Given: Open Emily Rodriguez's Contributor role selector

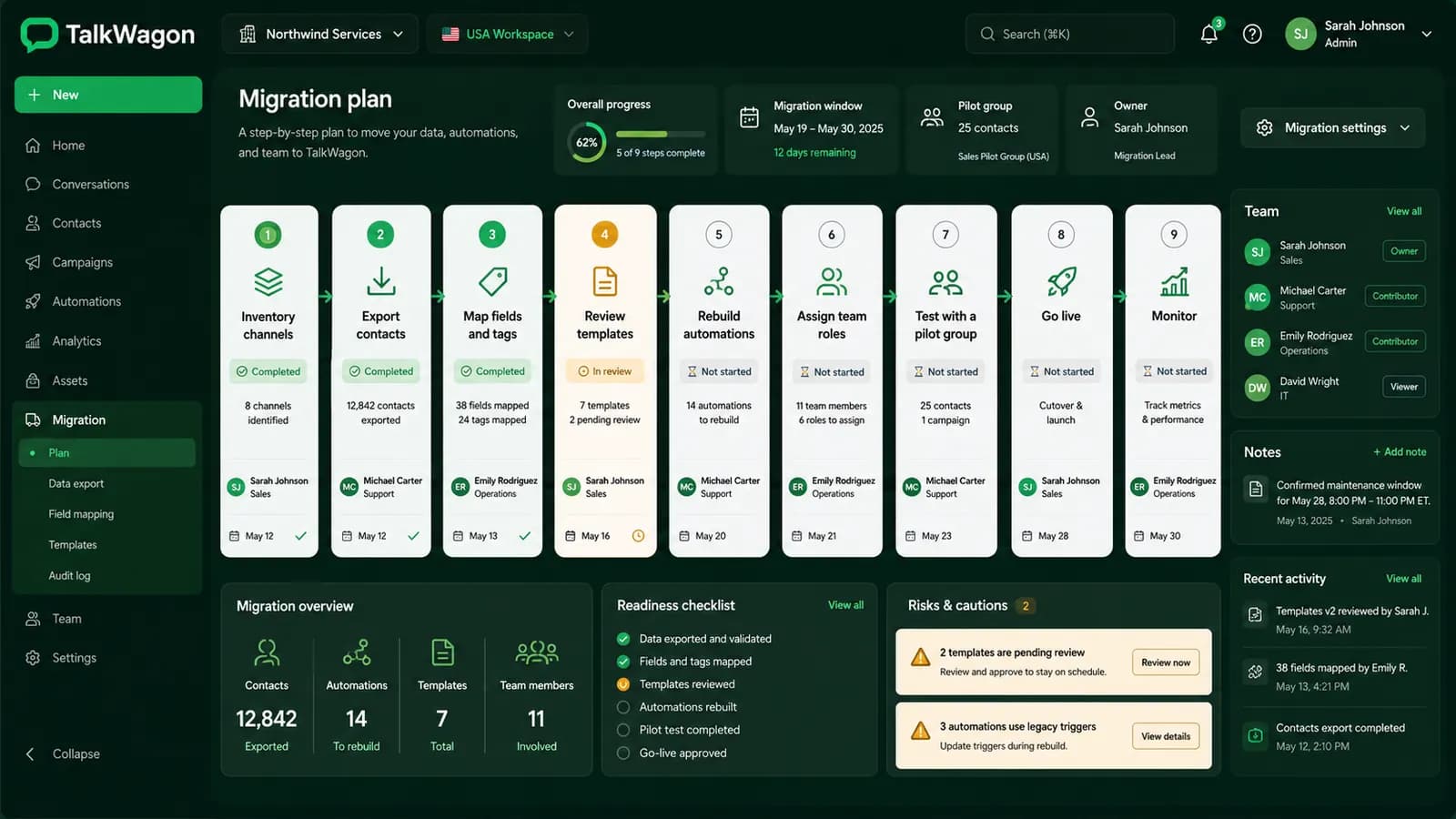Looking at the screenshot, I should (x=1395, y=341).
